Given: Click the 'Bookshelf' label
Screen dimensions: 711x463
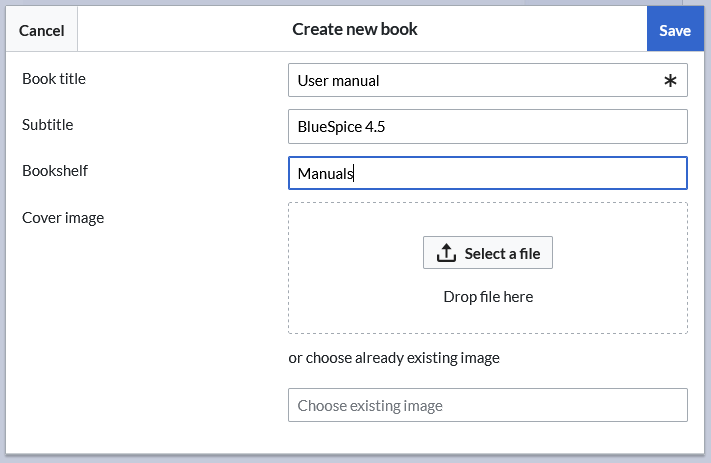Looking at the screenshot, I should [x=55, y=171].
